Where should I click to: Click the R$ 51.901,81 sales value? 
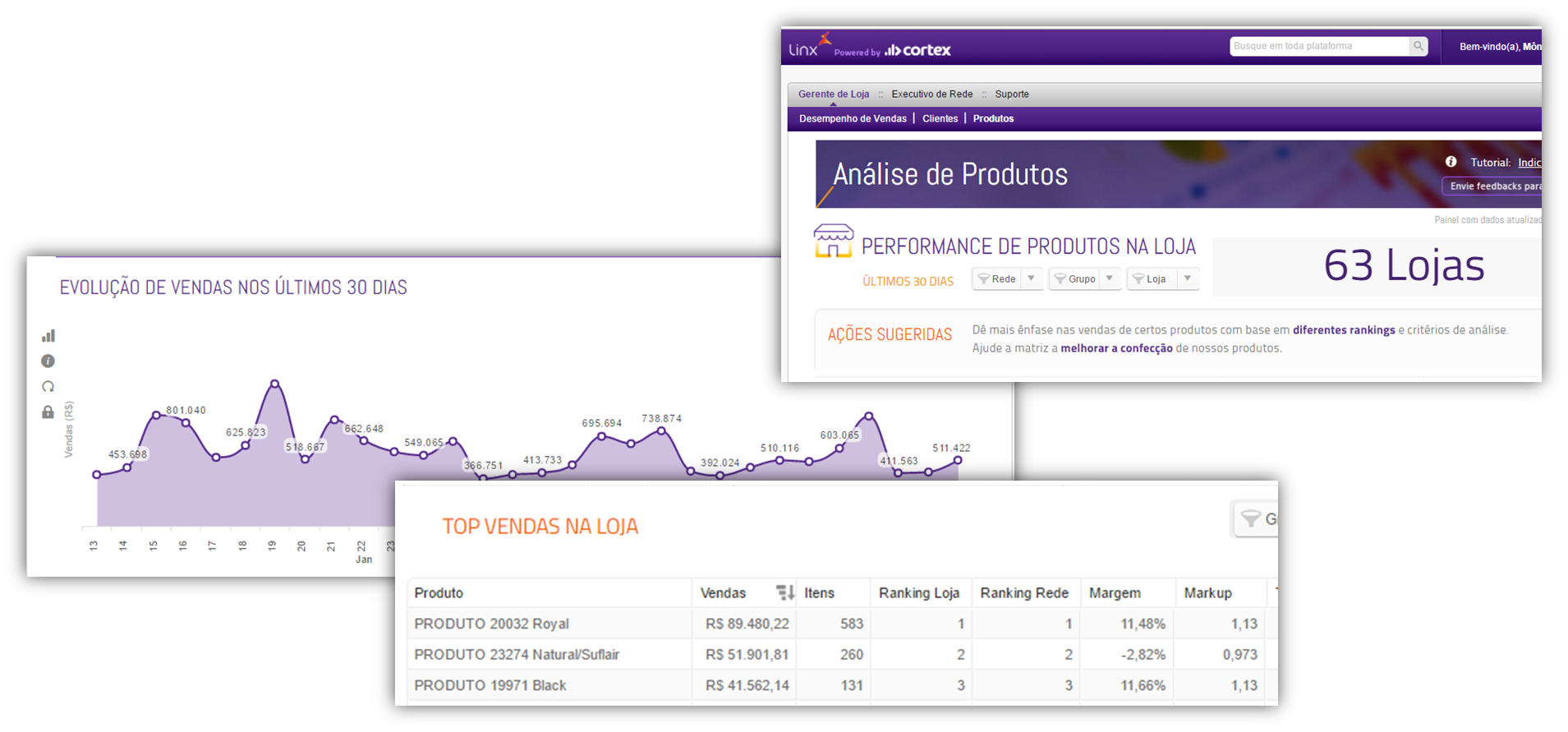pyautogui.click(x=747, y=655)
